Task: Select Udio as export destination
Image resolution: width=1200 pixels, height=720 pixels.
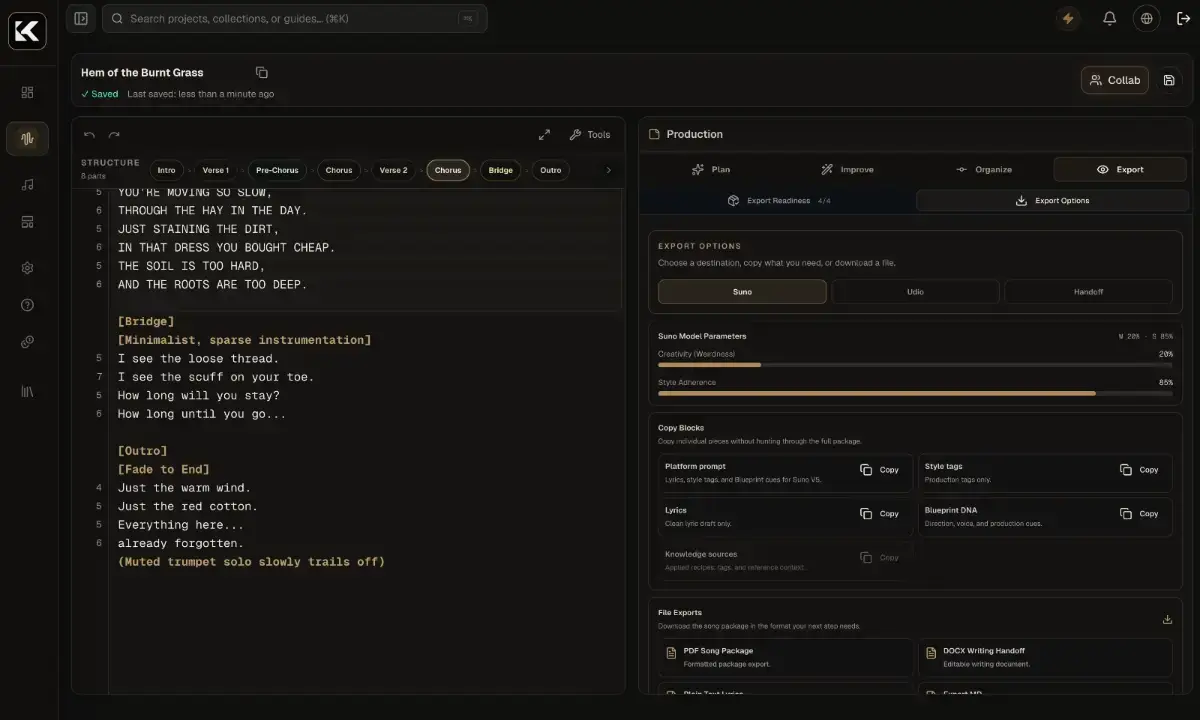Action: coord(915,292)
